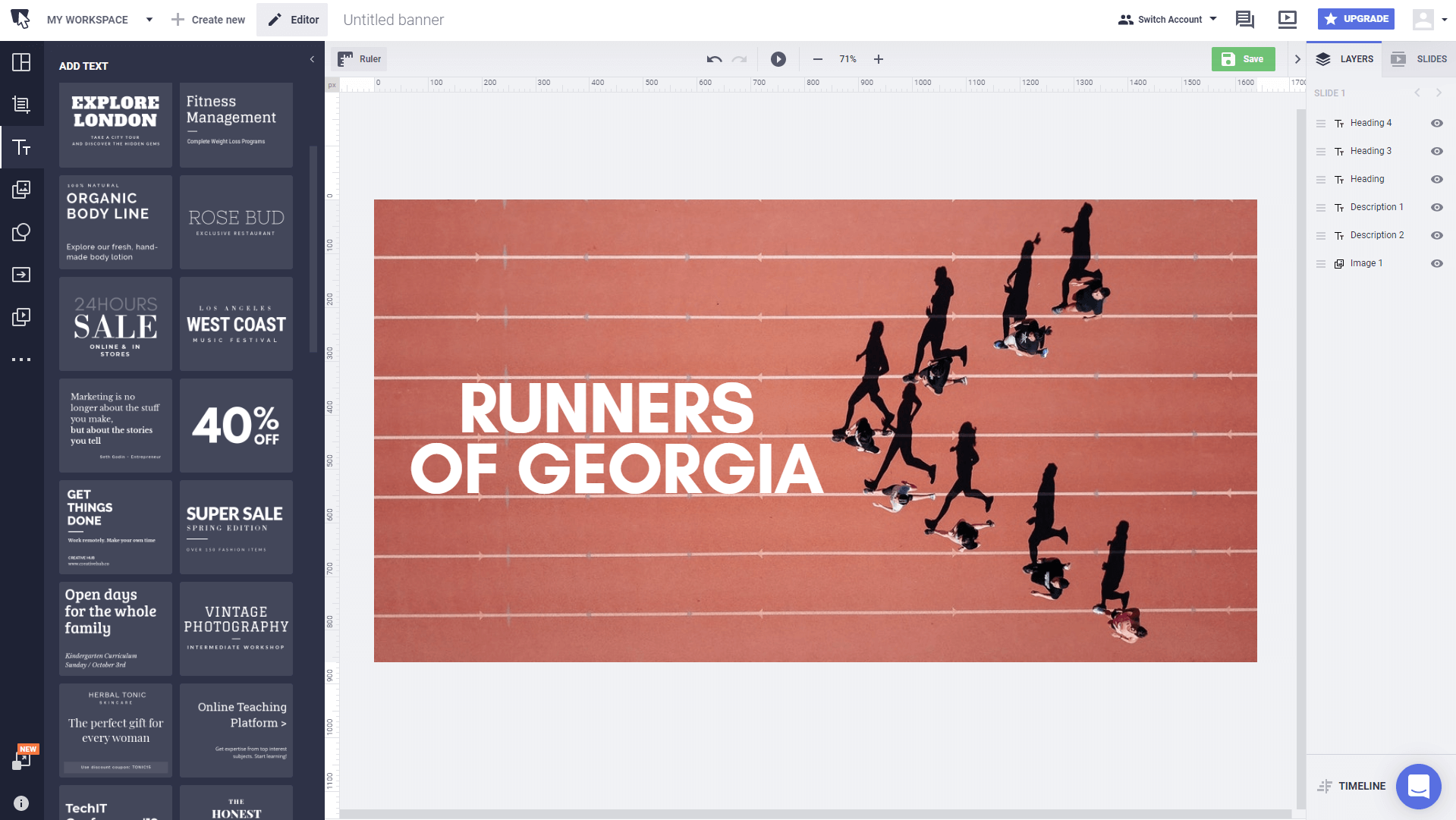Click the drag handle of Image 1 layer
The height and width of the screenshot is (820, 1456).
(1321, 264)
